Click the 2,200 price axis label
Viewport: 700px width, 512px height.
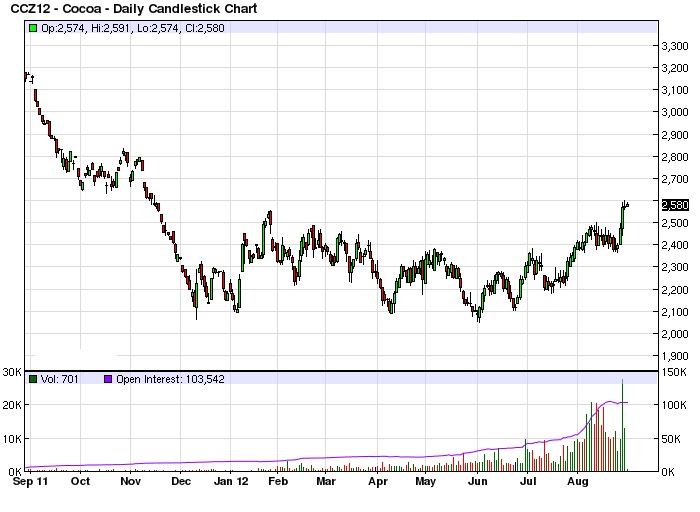(675, 290)
